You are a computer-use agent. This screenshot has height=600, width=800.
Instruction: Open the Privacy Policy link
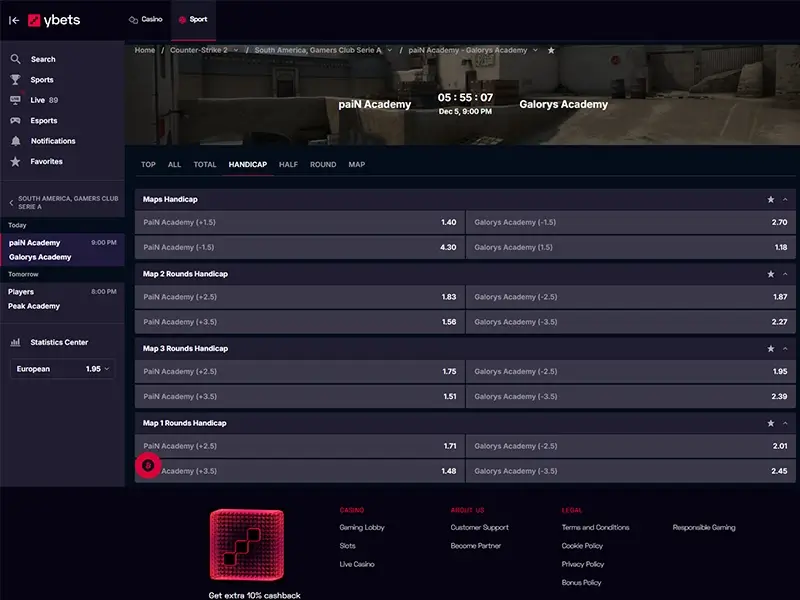(583, 564)
